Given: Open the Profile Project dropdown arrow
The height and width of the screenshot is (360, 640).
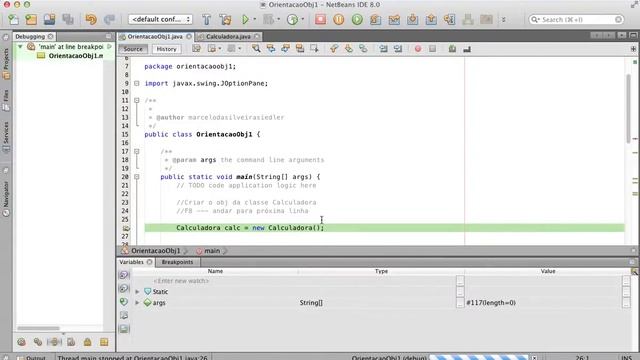Looking at the screenshot, I should 302,19.
